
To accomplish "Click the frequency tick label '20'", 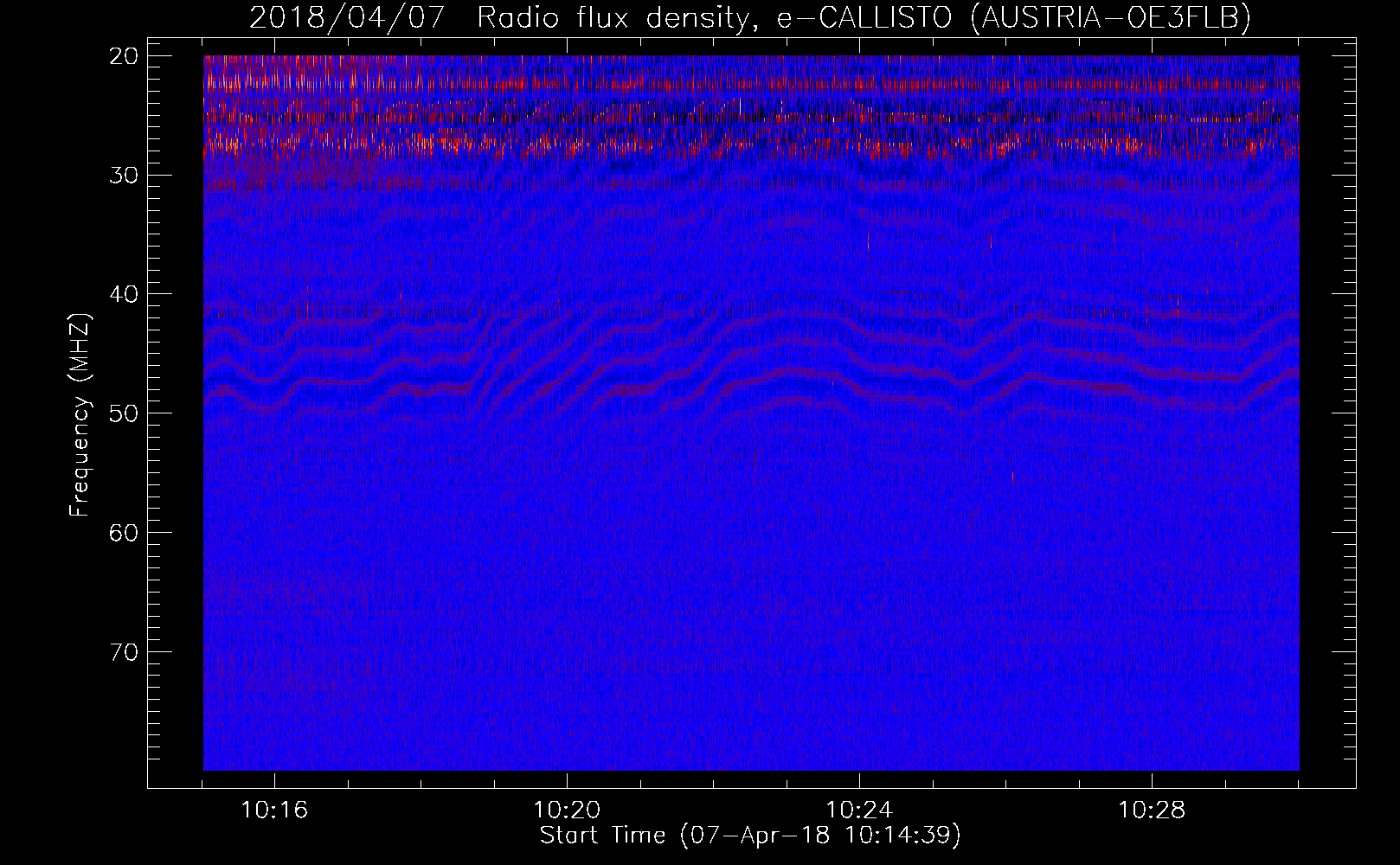I will coord(125,56).
